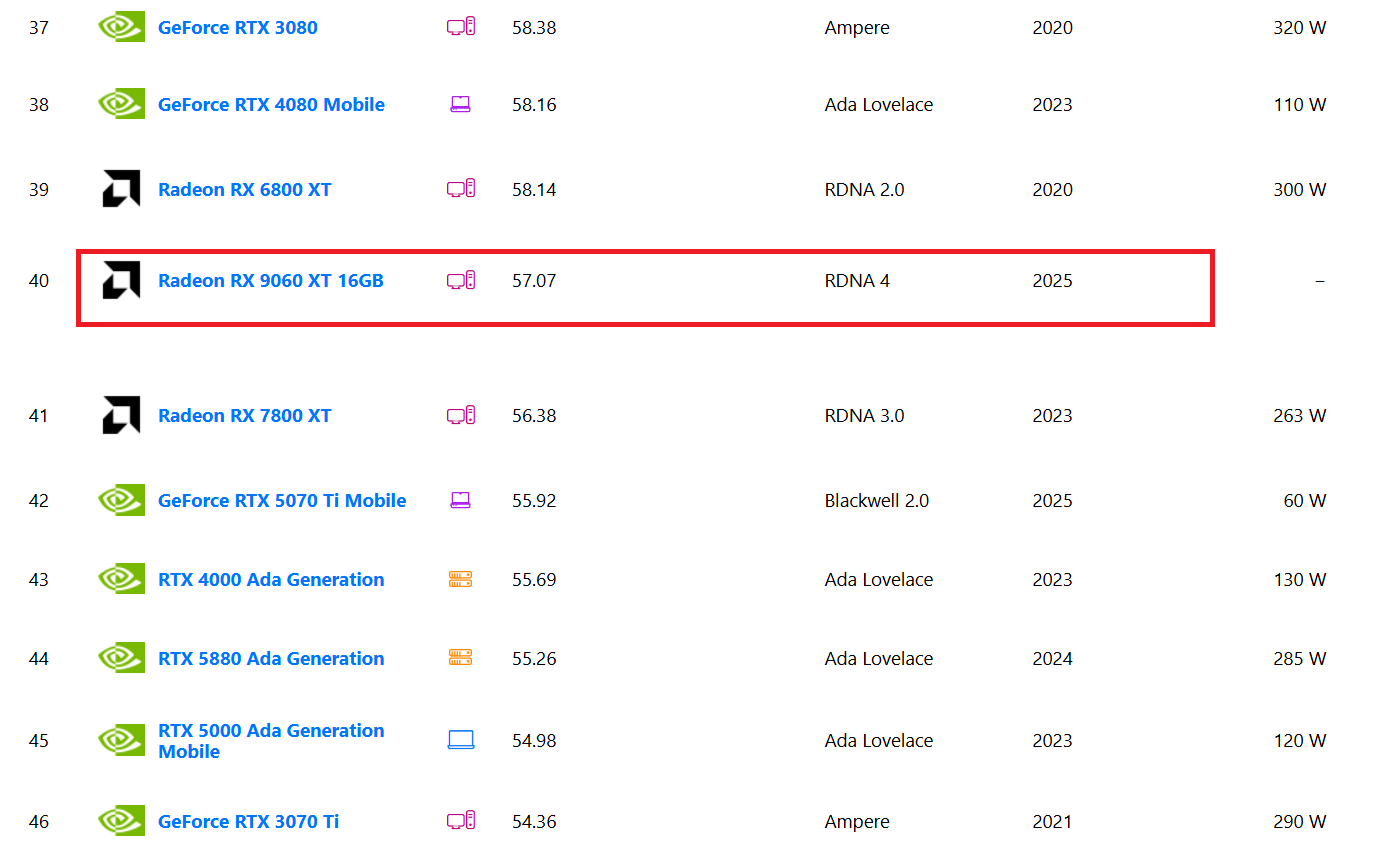Click desktop type icon in GeForce RTX 3070 Ti row

pyautogui.click(x=461, y=821)
